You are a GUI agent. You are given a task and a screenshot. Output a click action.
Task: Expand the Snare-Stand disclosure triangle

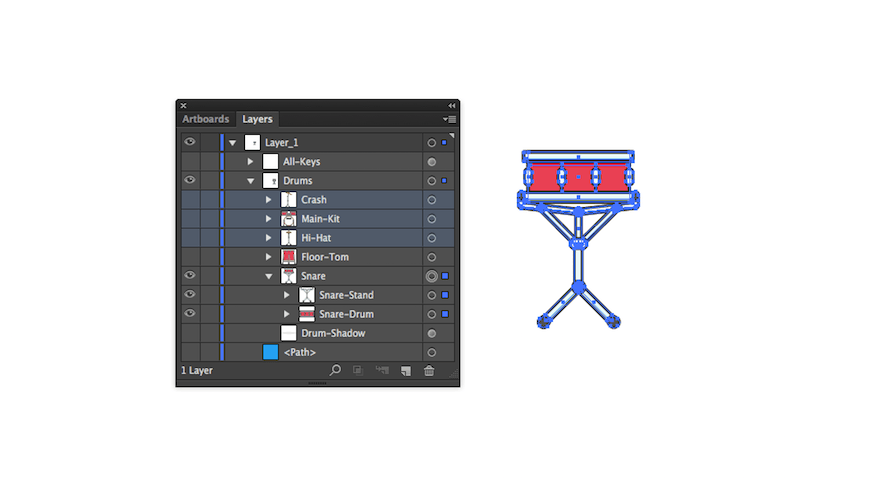[287, 295]
